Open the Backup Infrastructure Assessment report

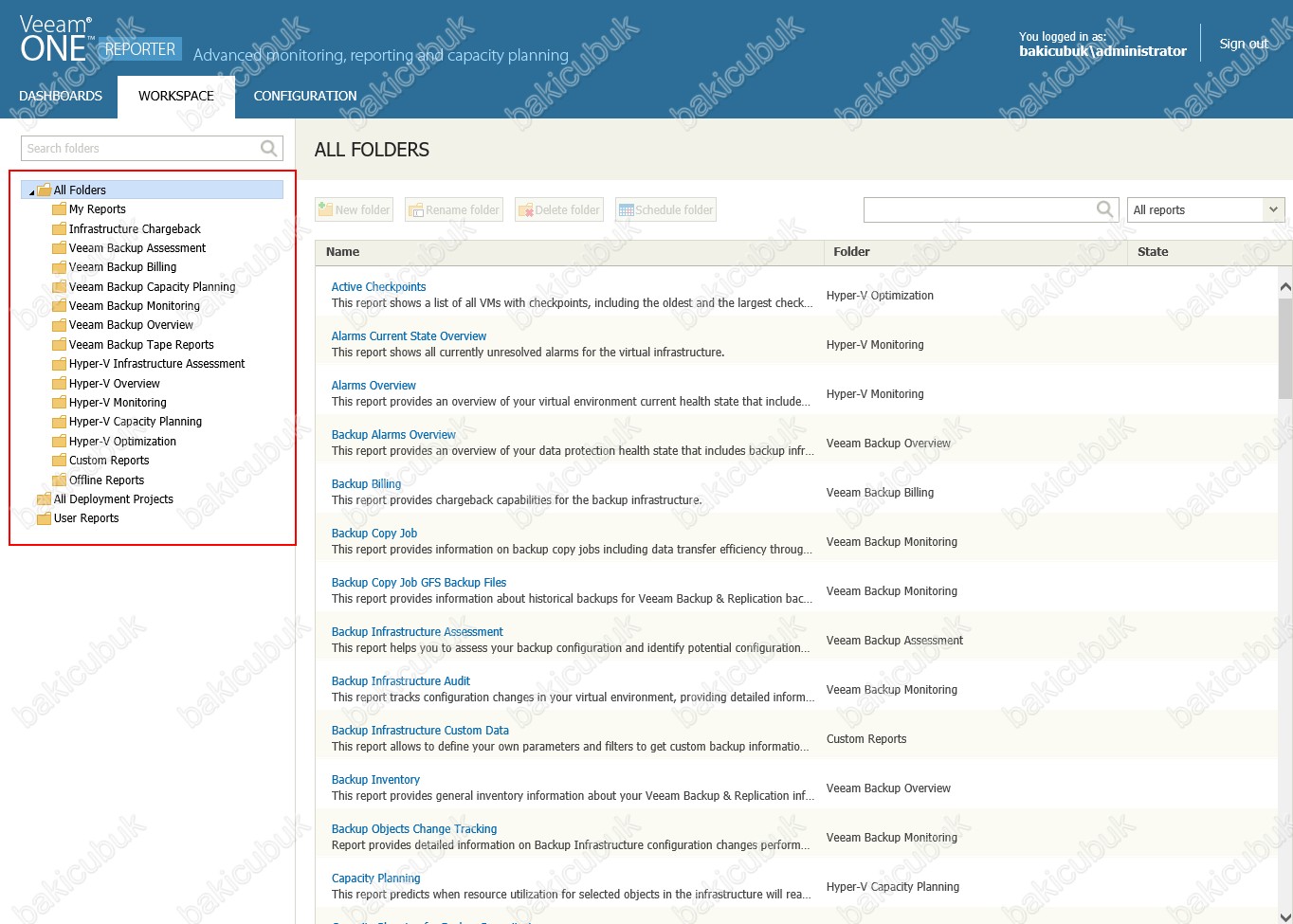[x=417, y=632]
